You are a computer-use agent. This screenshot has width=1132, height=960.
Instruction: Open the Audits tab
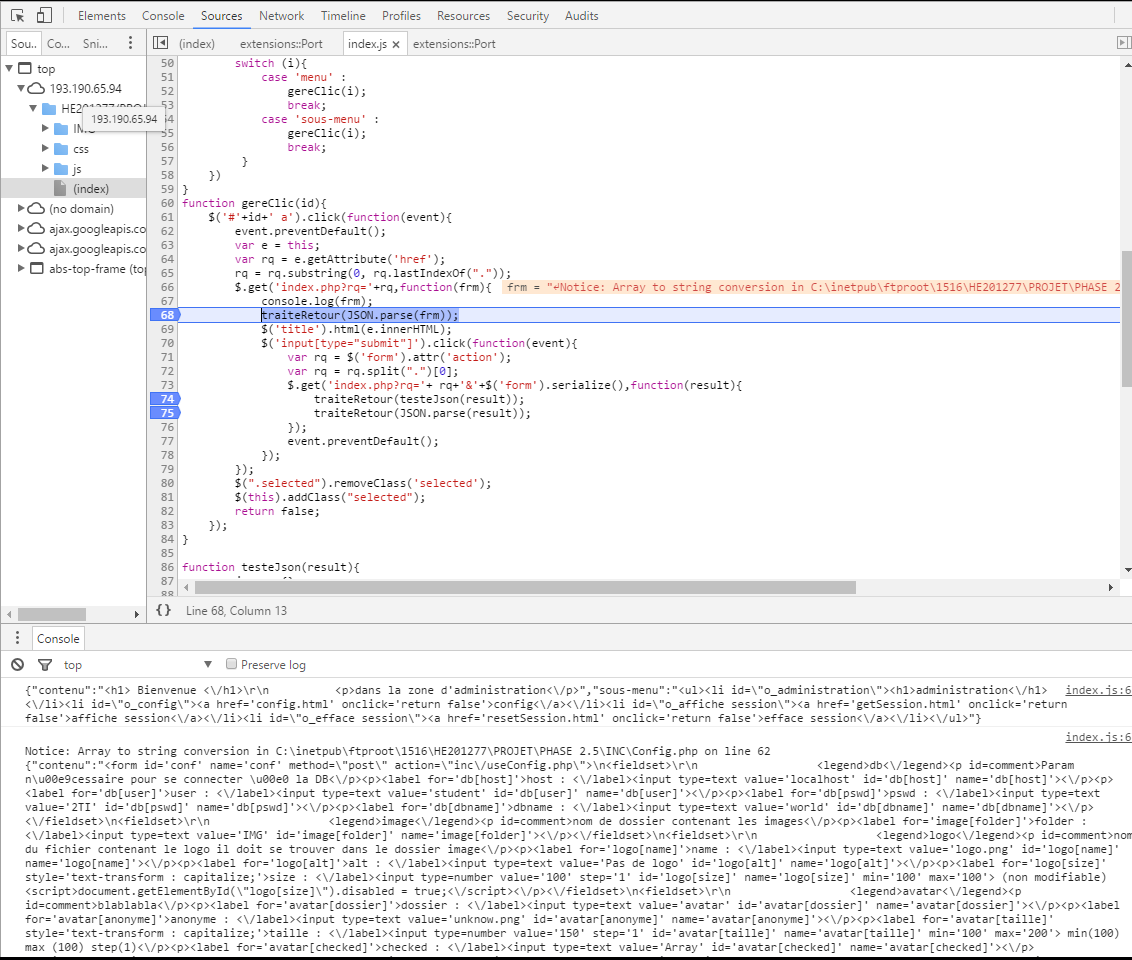tap(582, 15)
